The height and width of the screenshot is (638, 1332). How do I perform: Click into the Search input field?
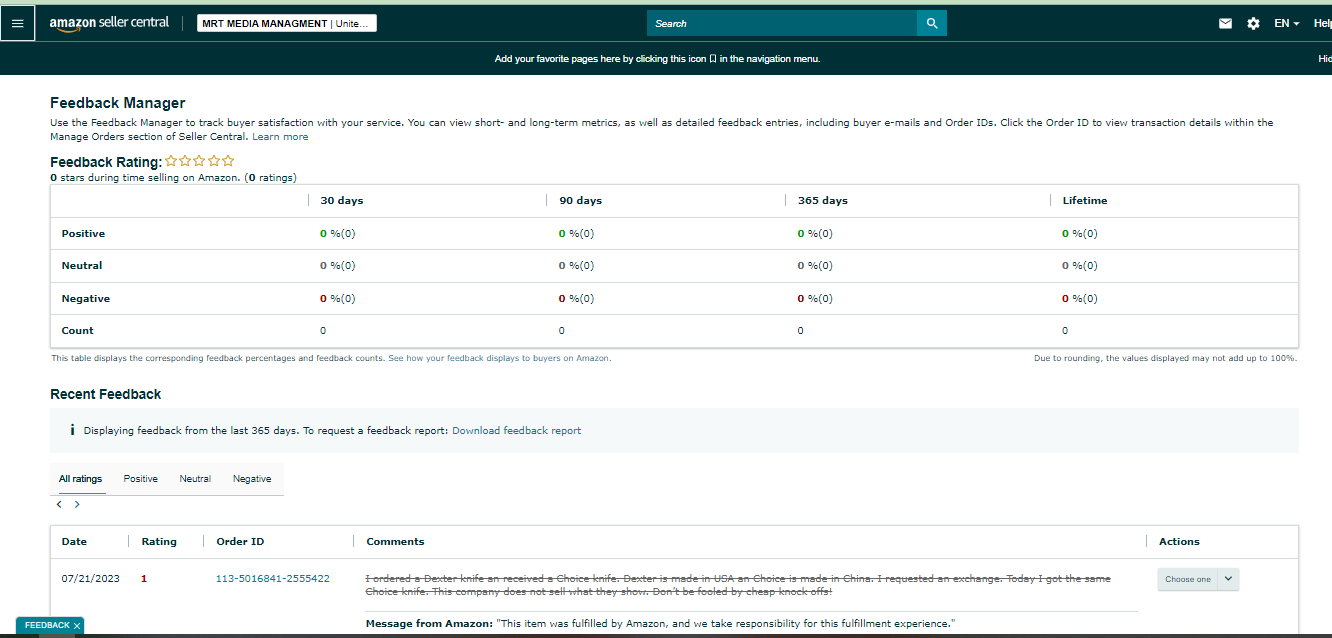(x=782, y=23)
